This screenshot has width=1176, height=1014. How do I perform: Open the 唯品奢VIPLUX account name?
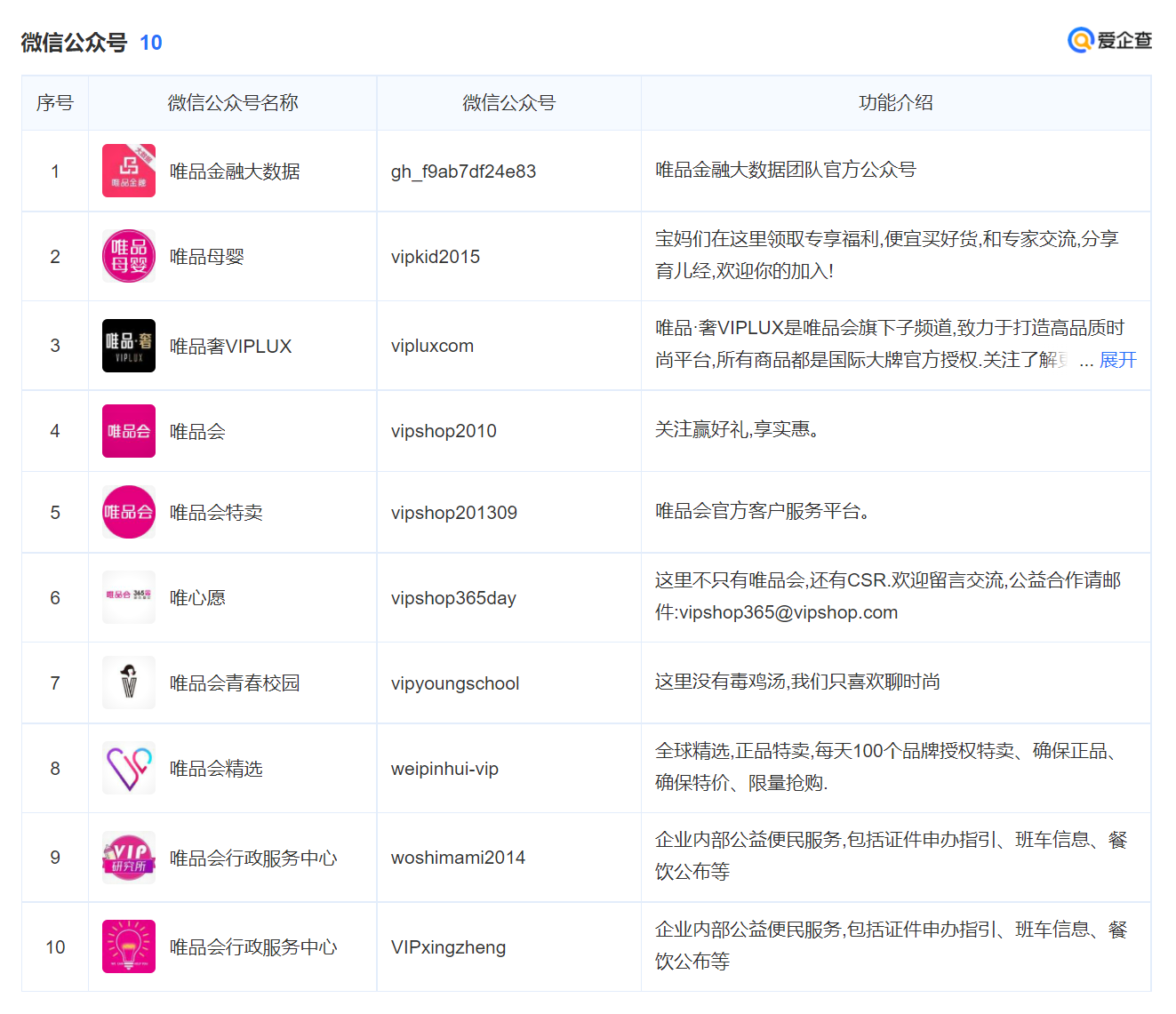coord(230,347)
